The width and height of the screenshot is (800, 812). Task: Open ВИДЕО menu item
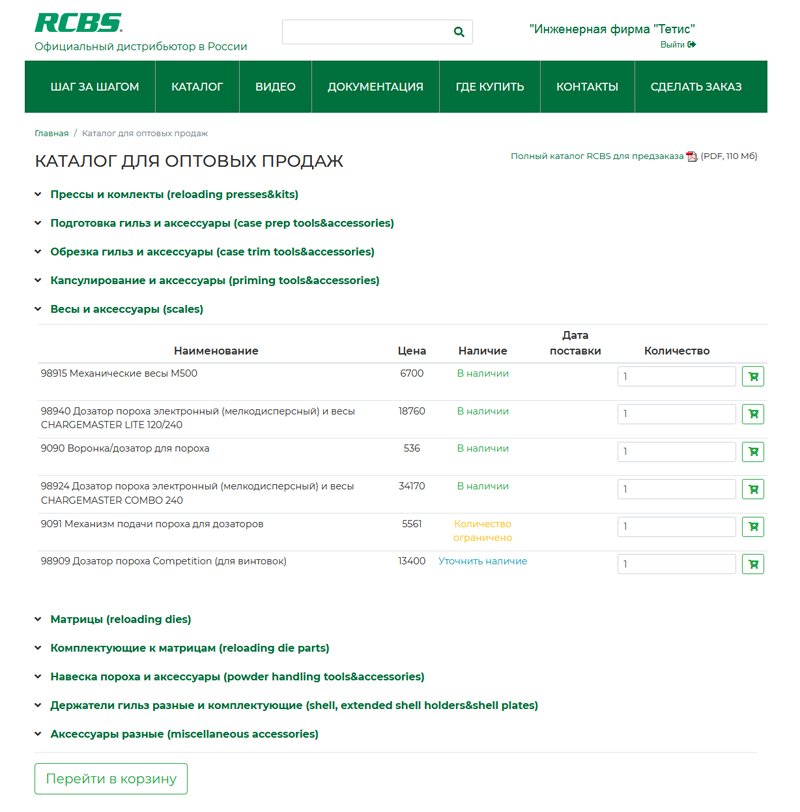(x=275, y=86)
